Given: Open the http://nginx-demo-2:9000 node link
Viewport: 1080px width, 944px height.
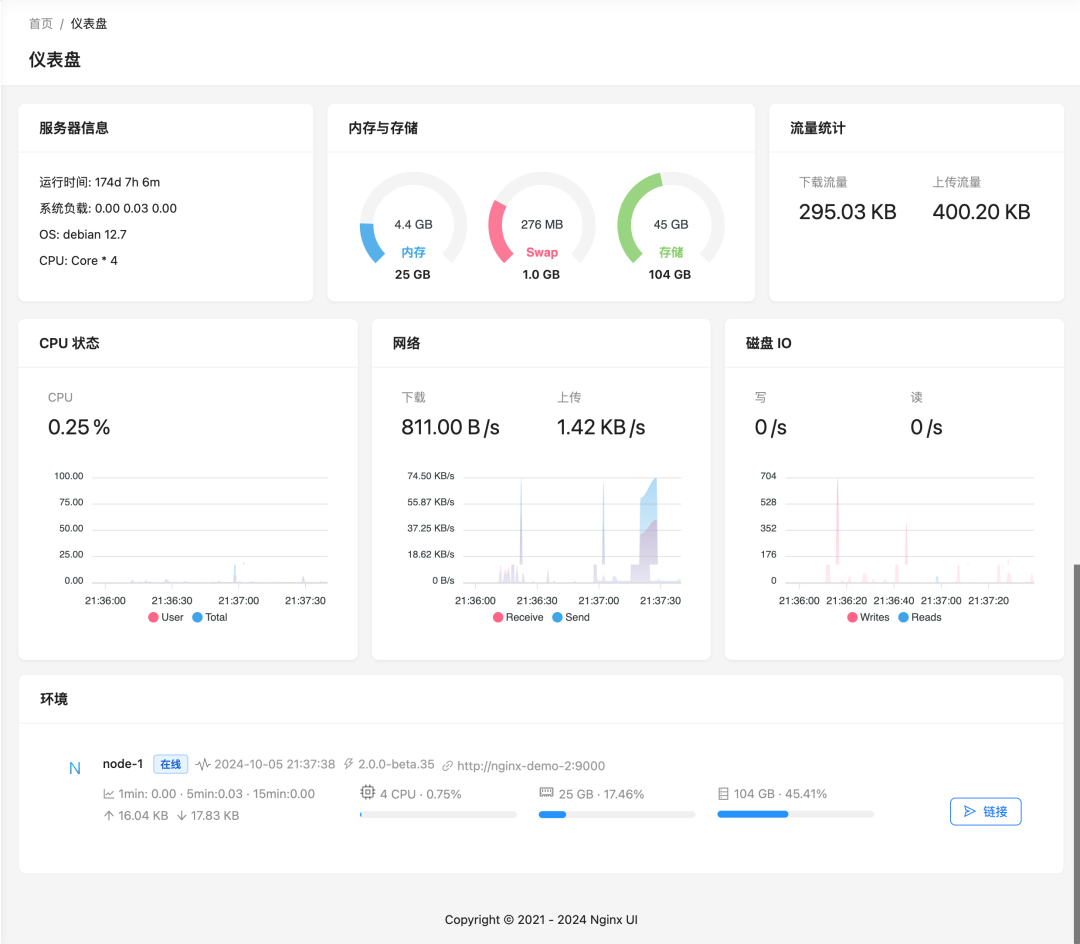Looking at the screenshot, I should tap(530, 766).
